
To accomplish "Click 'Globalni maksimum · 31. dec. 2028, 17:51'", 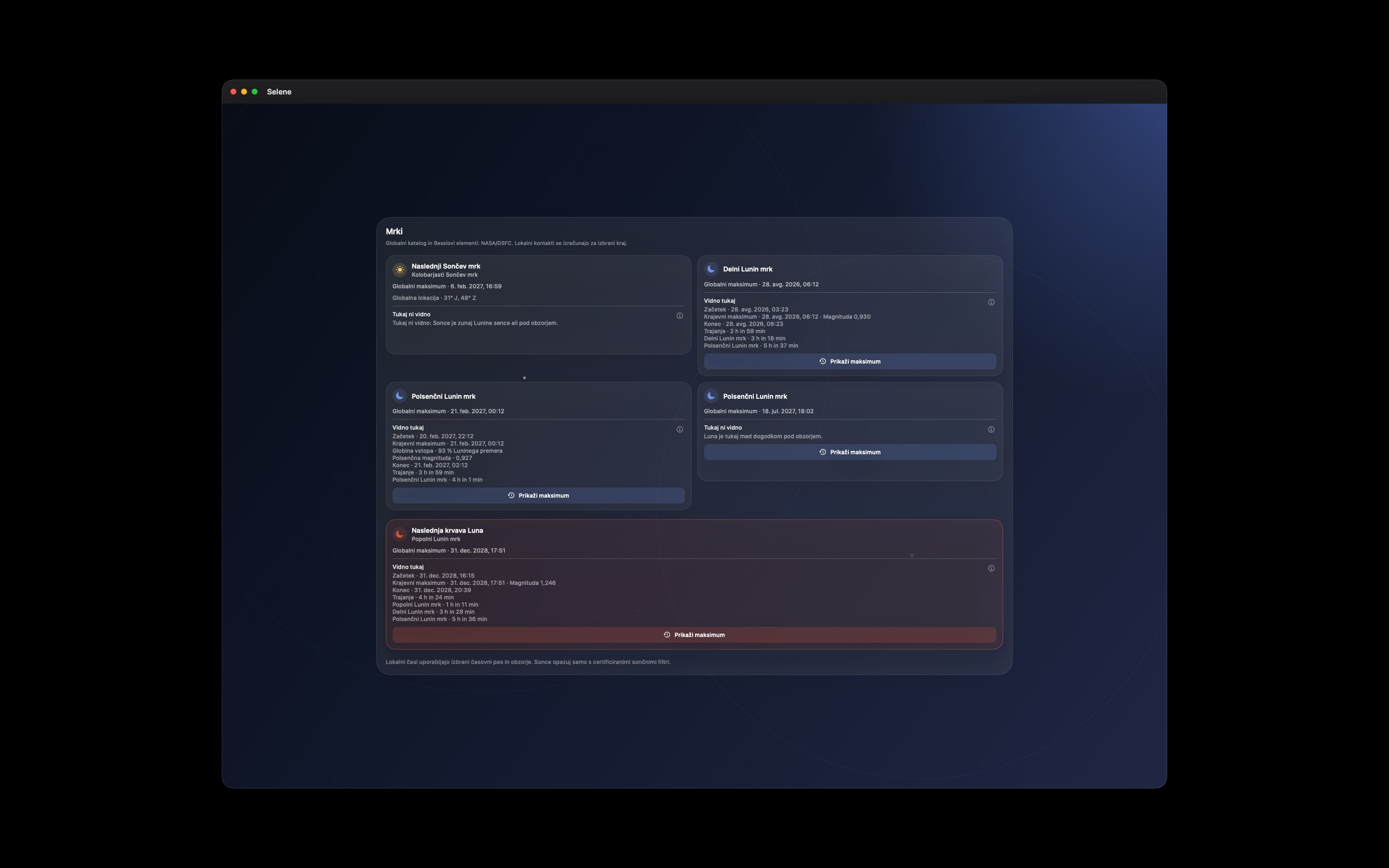I will click(x=449, y=551).
